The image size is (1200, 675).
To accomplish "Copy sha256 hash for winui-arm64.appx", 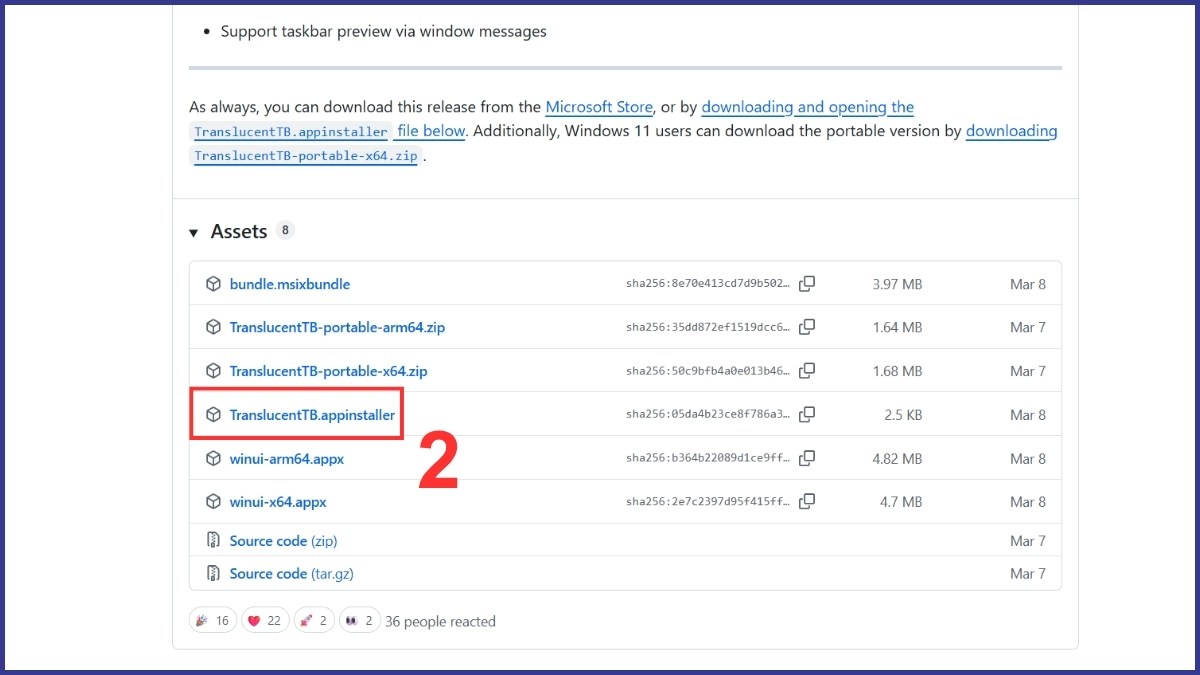I will pyautogui.click(x=807, y=459).
